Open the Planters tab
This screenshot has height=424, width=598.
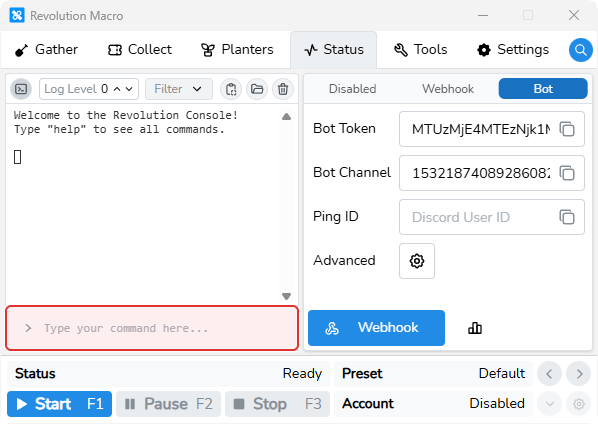click(237, 50)
